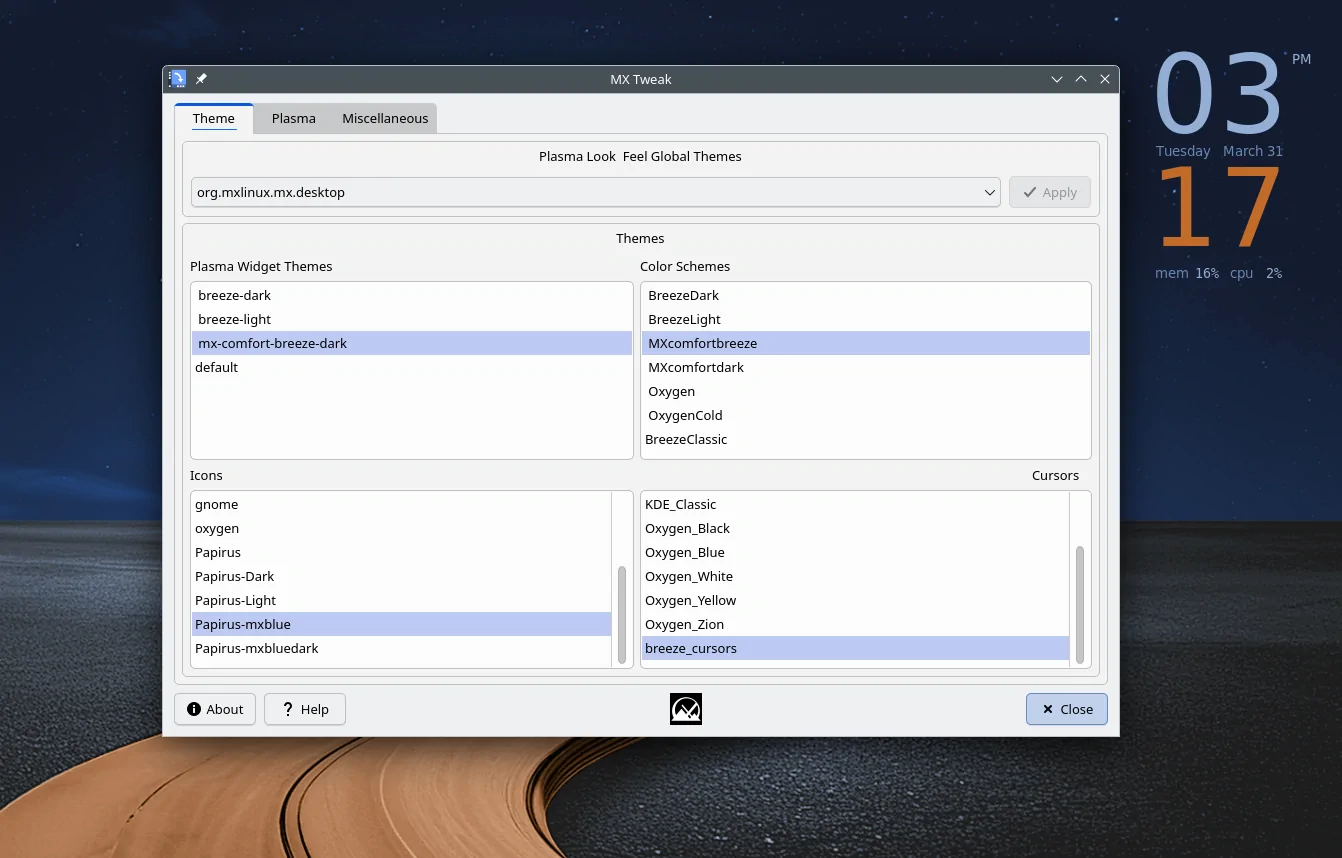Toggle the keep-above pin icon in titlebar

pyautogui.click(x=200, y=78)
